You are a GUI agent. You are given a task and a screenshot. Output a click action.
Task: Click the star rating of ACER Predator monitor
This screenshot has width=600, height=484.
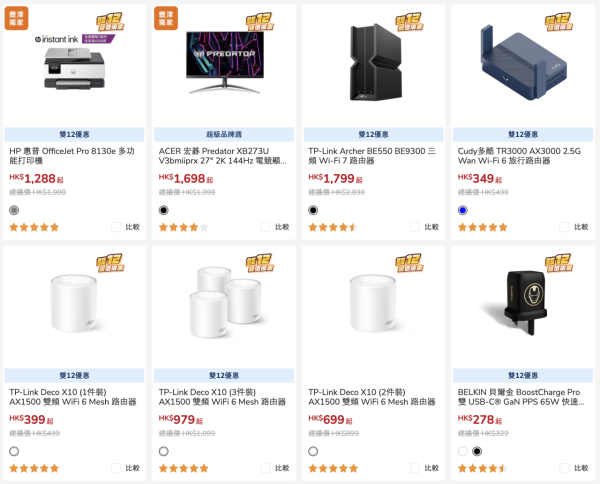184,227
